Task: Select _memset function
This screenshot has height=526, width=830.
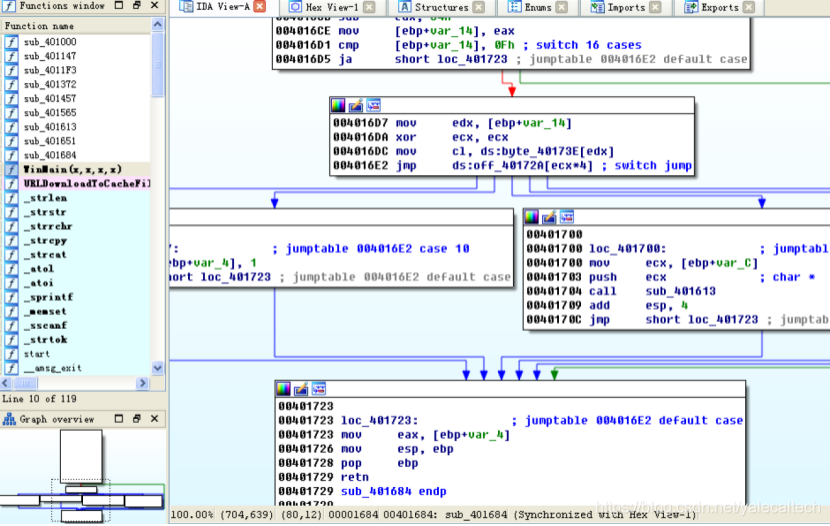Action: (x=46, y=312)
